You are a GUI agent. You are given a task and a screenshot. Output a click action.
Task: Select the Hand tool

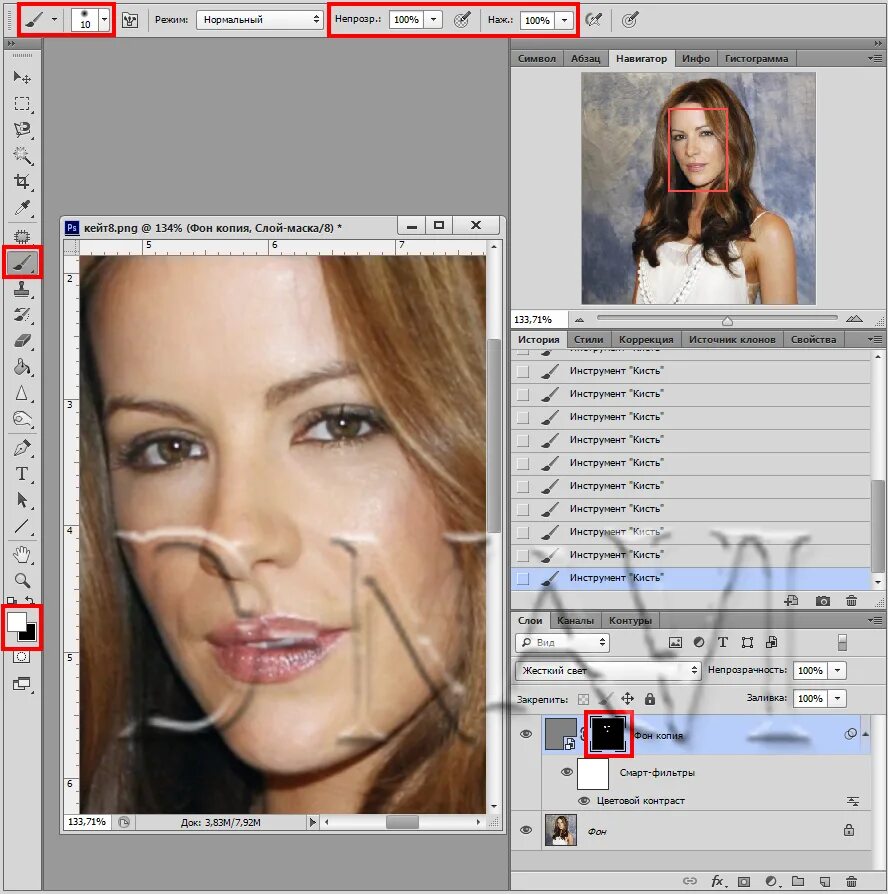tap(22, 554)
